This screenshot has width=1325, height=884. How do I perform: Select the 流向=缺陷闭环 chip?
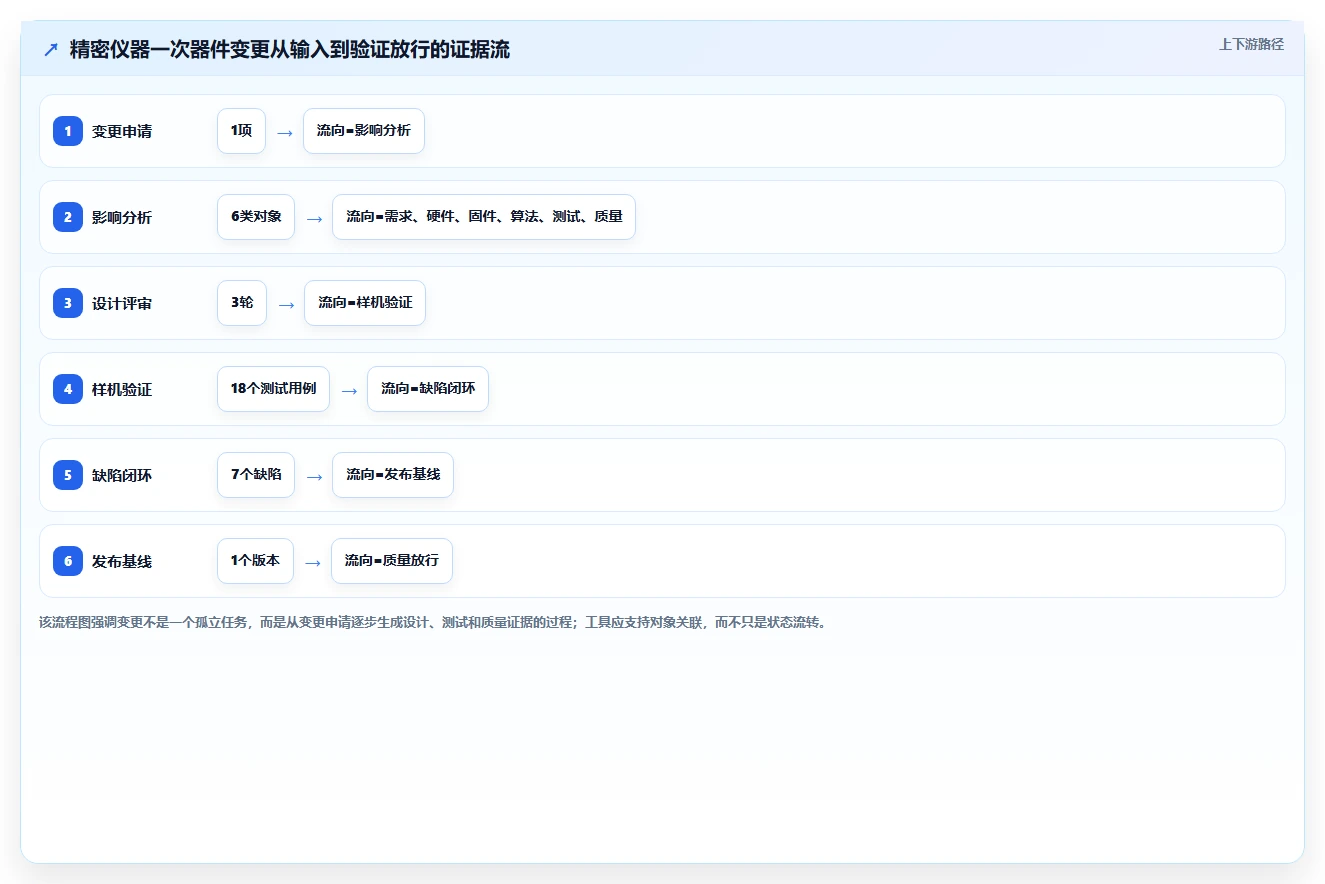pos(428,389)
